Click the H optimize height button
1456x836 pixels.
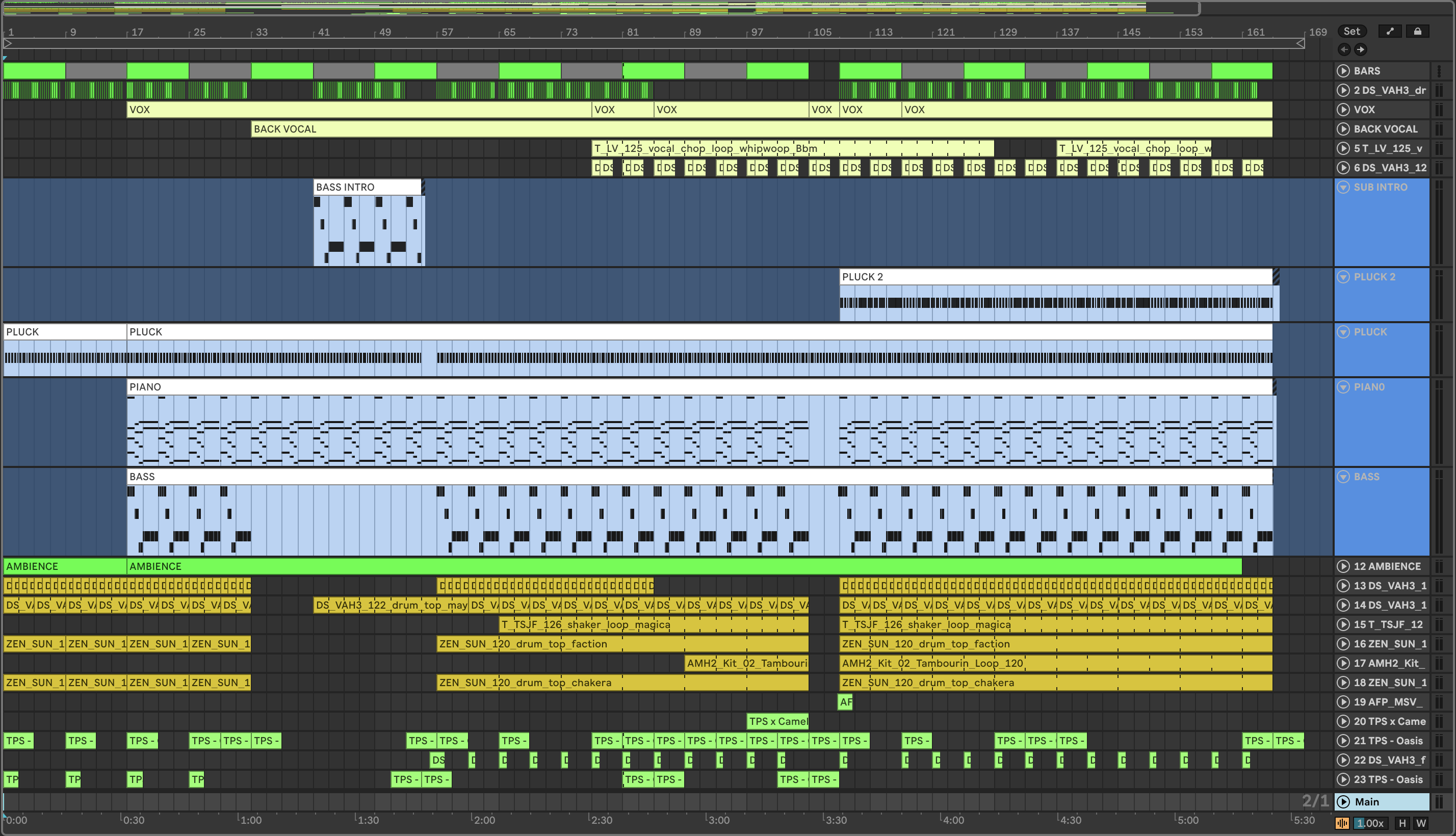(1402, 823)
